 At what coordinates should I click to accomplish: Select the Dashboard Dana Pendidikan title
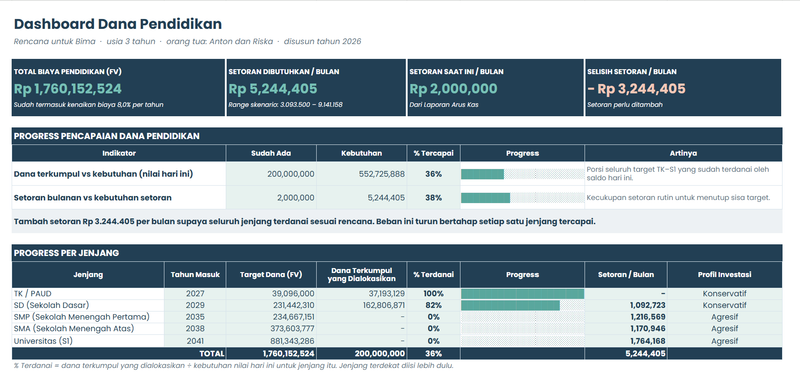[x=118, y=24]
